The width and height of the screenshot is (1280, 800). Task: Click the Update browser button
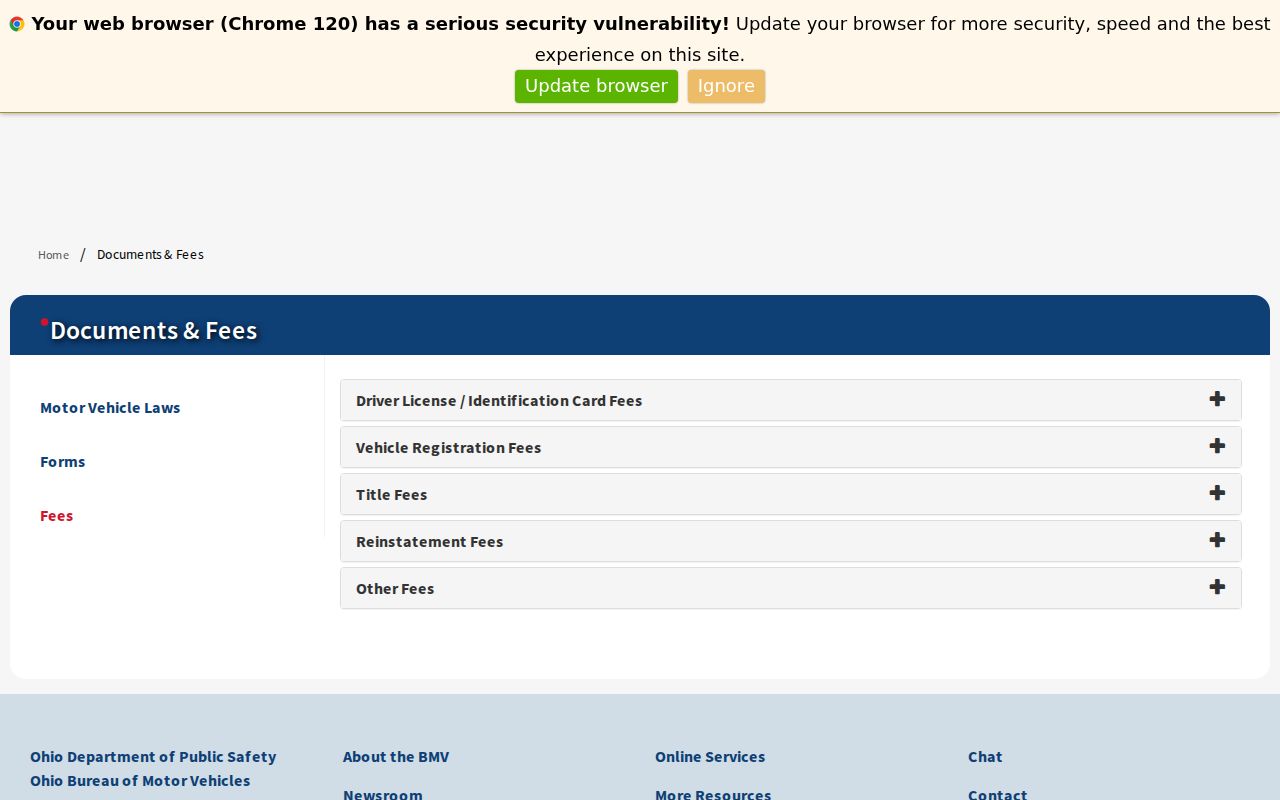point(596,86)
